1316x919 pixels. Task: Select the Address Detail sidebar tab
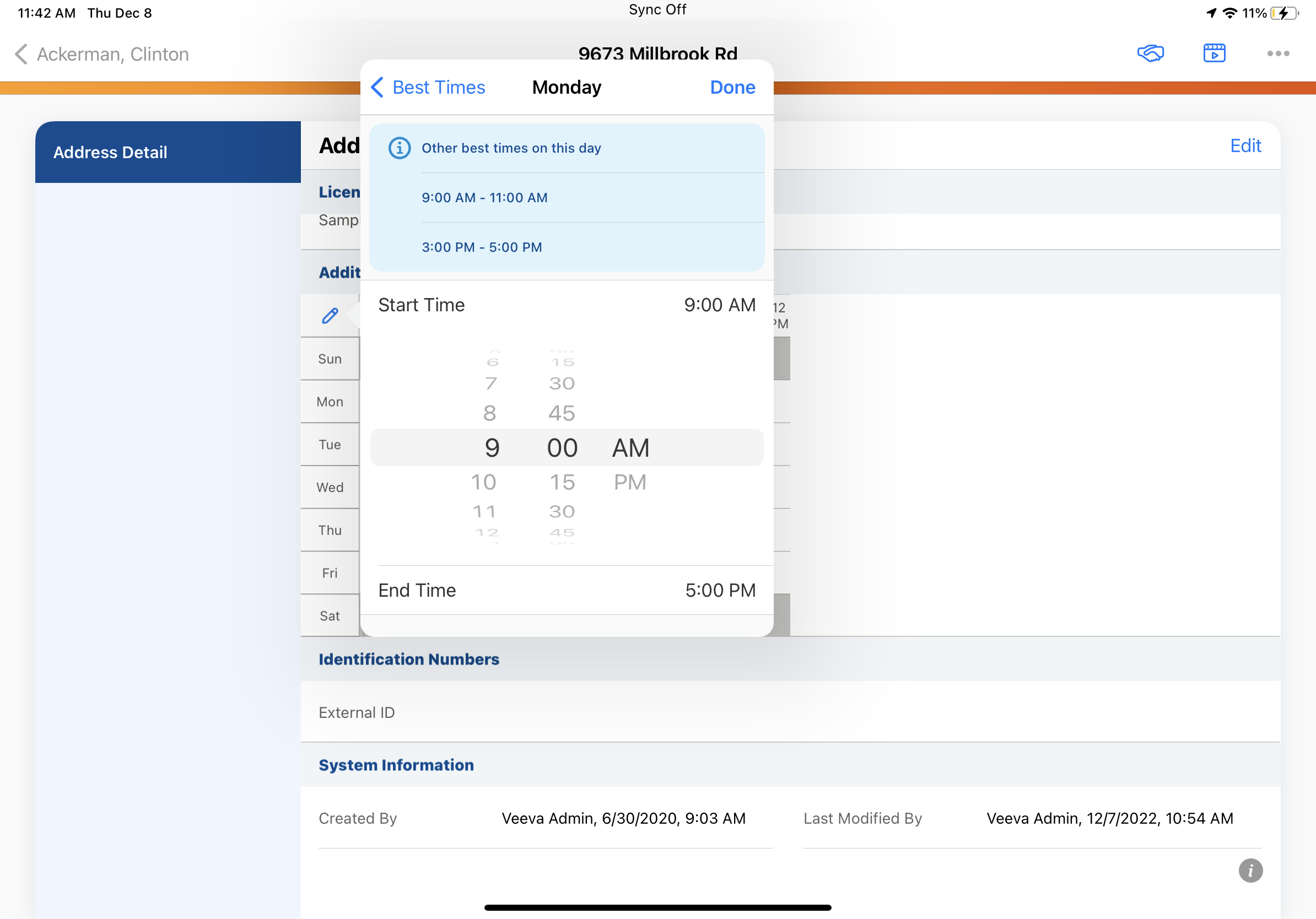tap(168, 152)
